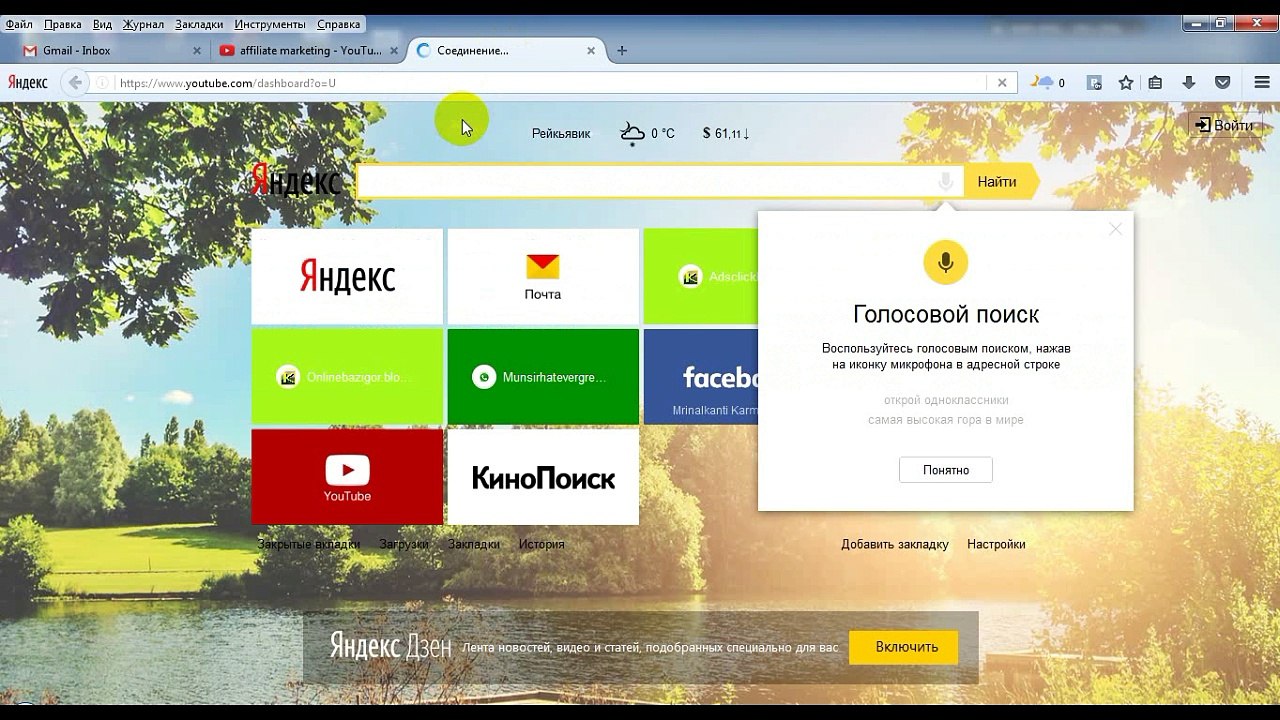This screenshot has width=1280, height=720.
Task: Click the открой одноклассники example phrase
Action: coord(946,400)
